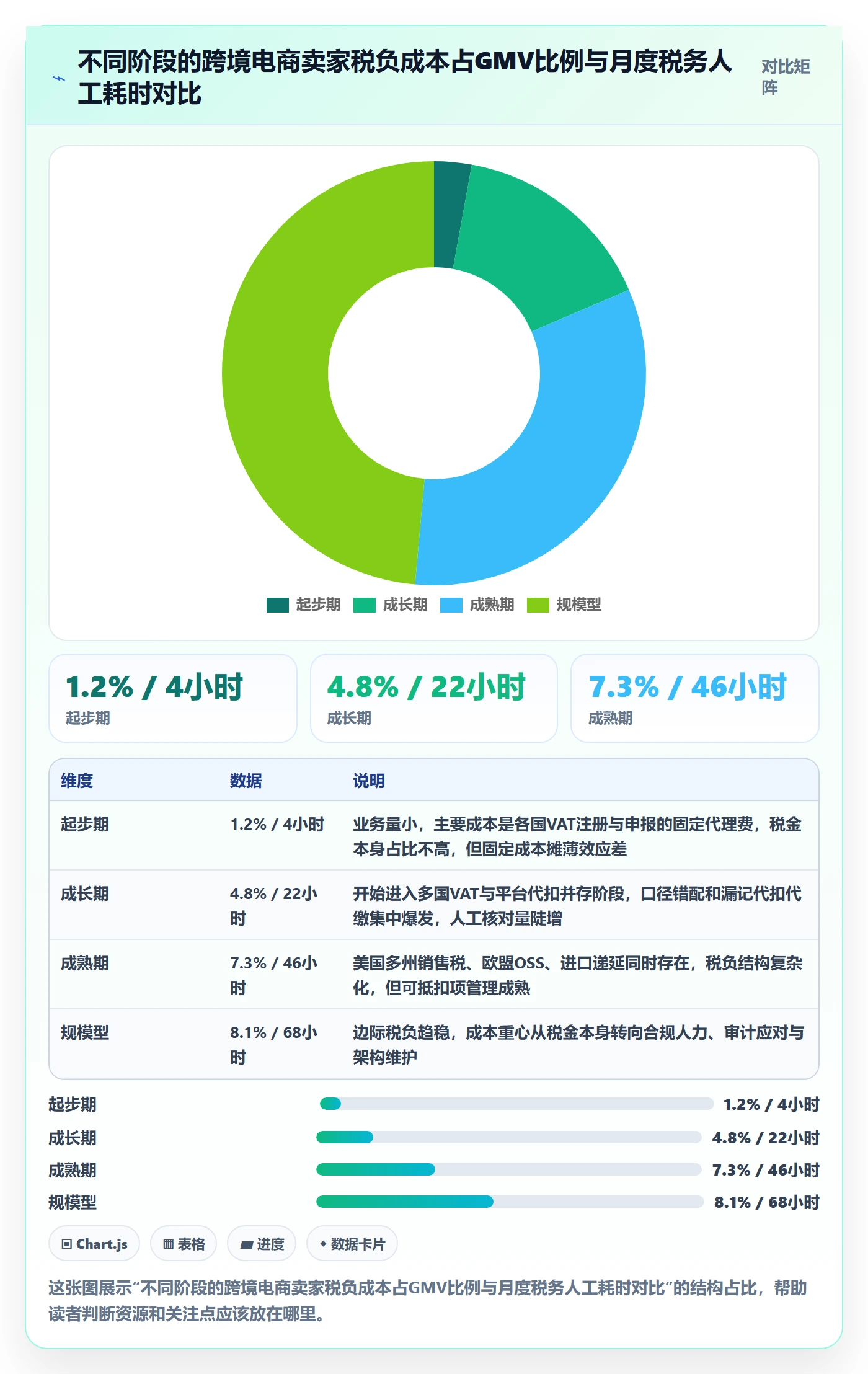
Task: Click the 进度 tag chip
Action: coord(262,1244)
